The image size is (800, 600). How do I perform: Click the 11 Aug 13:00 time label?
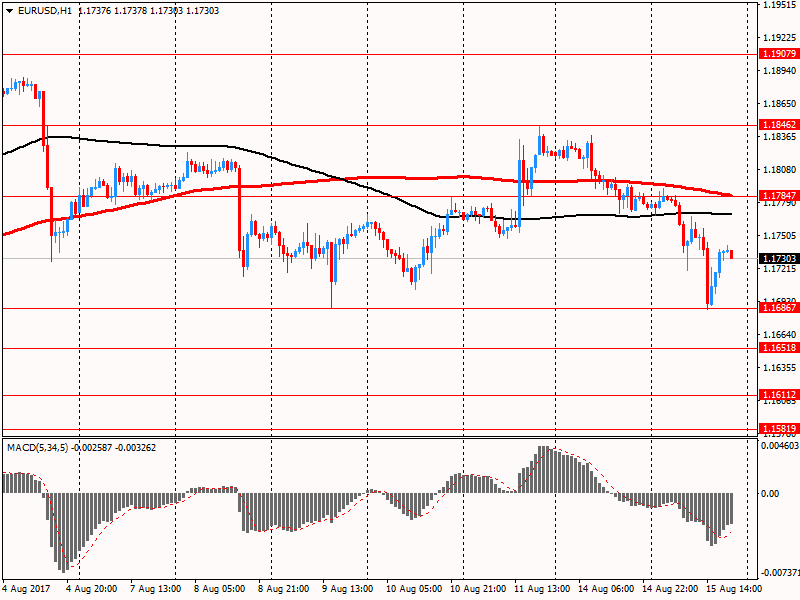pyautogui.click(x=542, y=589)
